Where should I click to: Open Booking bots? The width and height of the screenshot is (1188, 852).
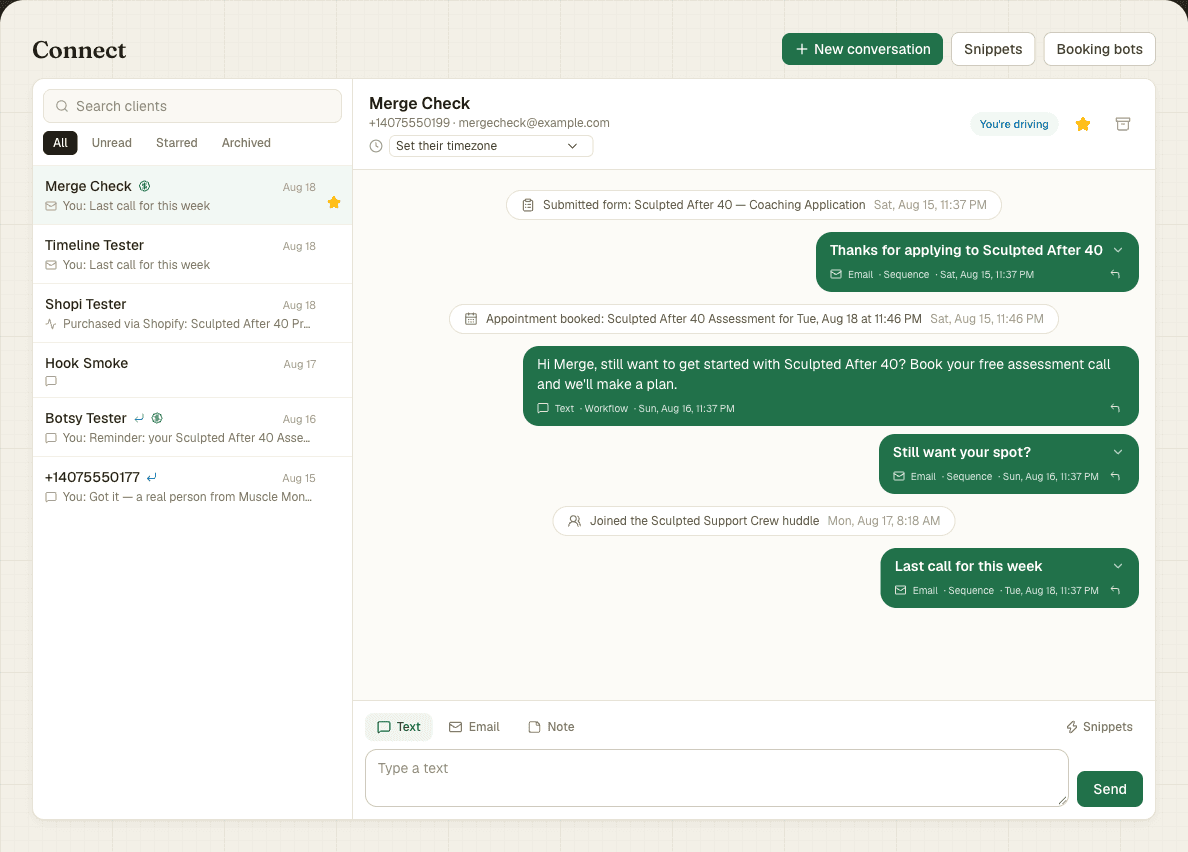(x=1099, y=49)
